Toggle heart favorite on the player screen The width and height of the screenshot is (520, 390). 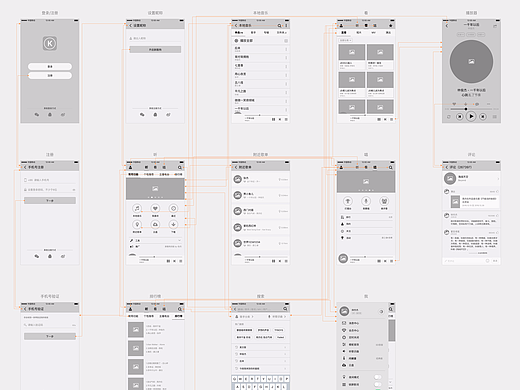tap(454, 104)
